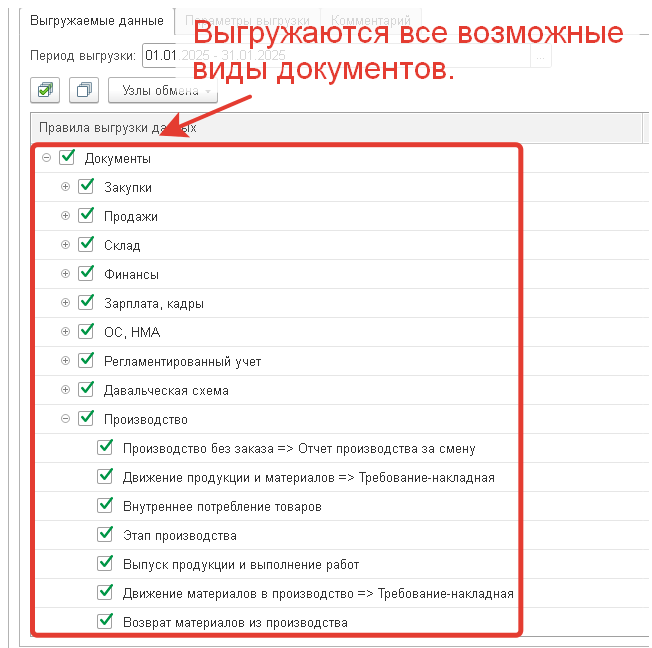Select Движение материалов в производство row text

pyautogui.click(x=318, y=594)
